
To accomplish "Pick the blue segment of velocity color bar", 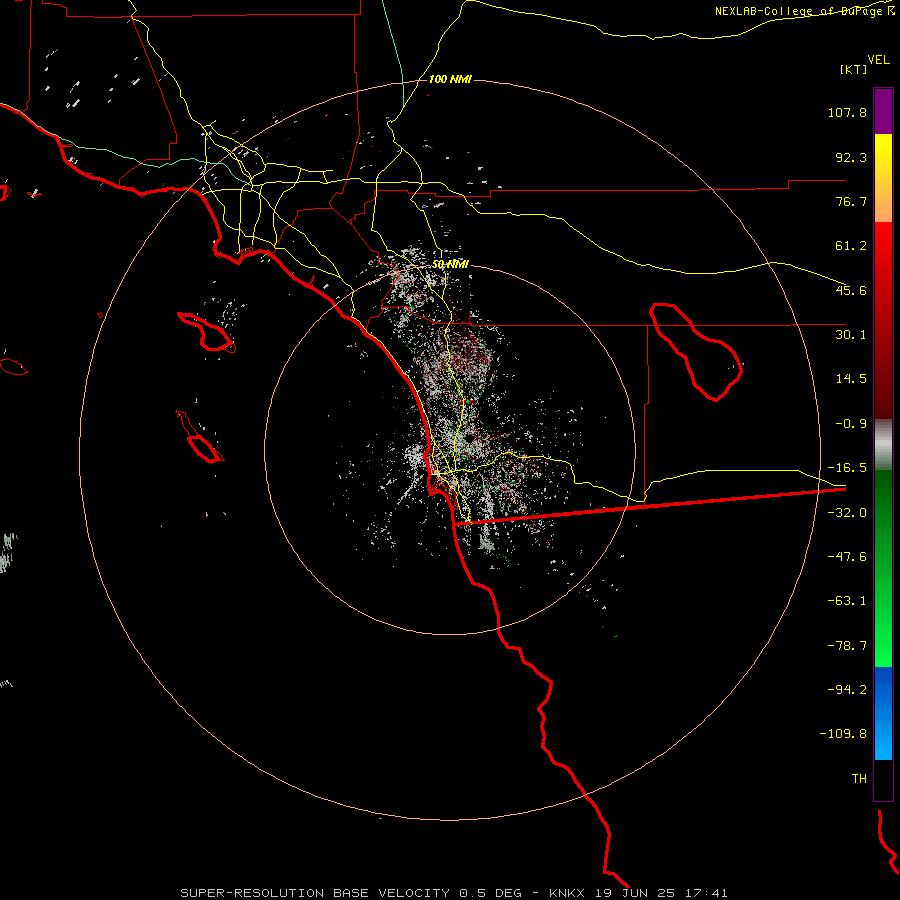I will pos(883,713).
